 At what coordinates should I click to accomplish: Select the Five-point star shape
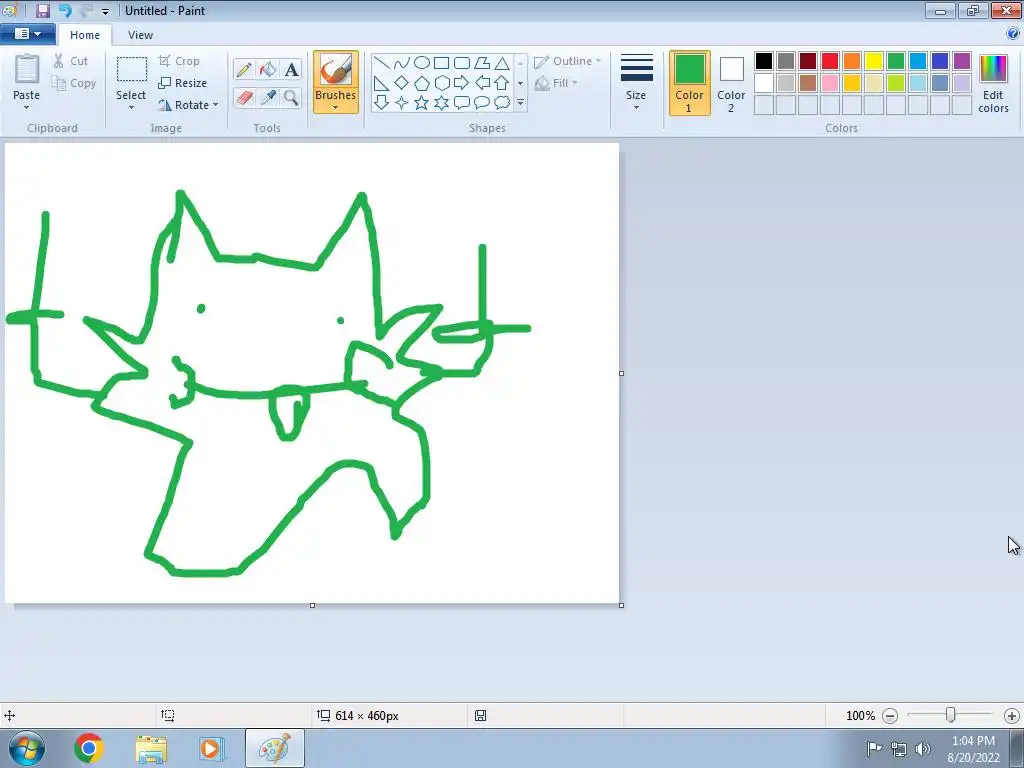point(422,103)
